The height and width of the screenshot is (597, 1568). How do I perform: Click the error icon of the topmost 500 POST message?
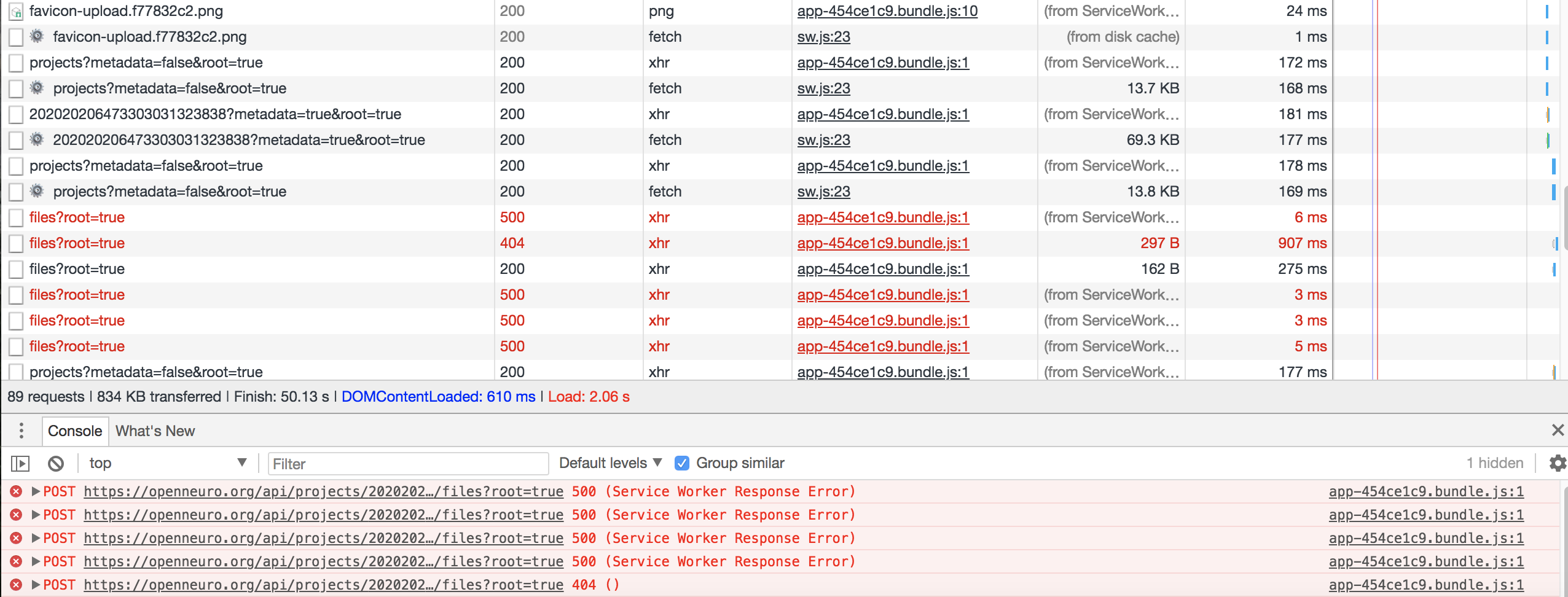point(16,491)
